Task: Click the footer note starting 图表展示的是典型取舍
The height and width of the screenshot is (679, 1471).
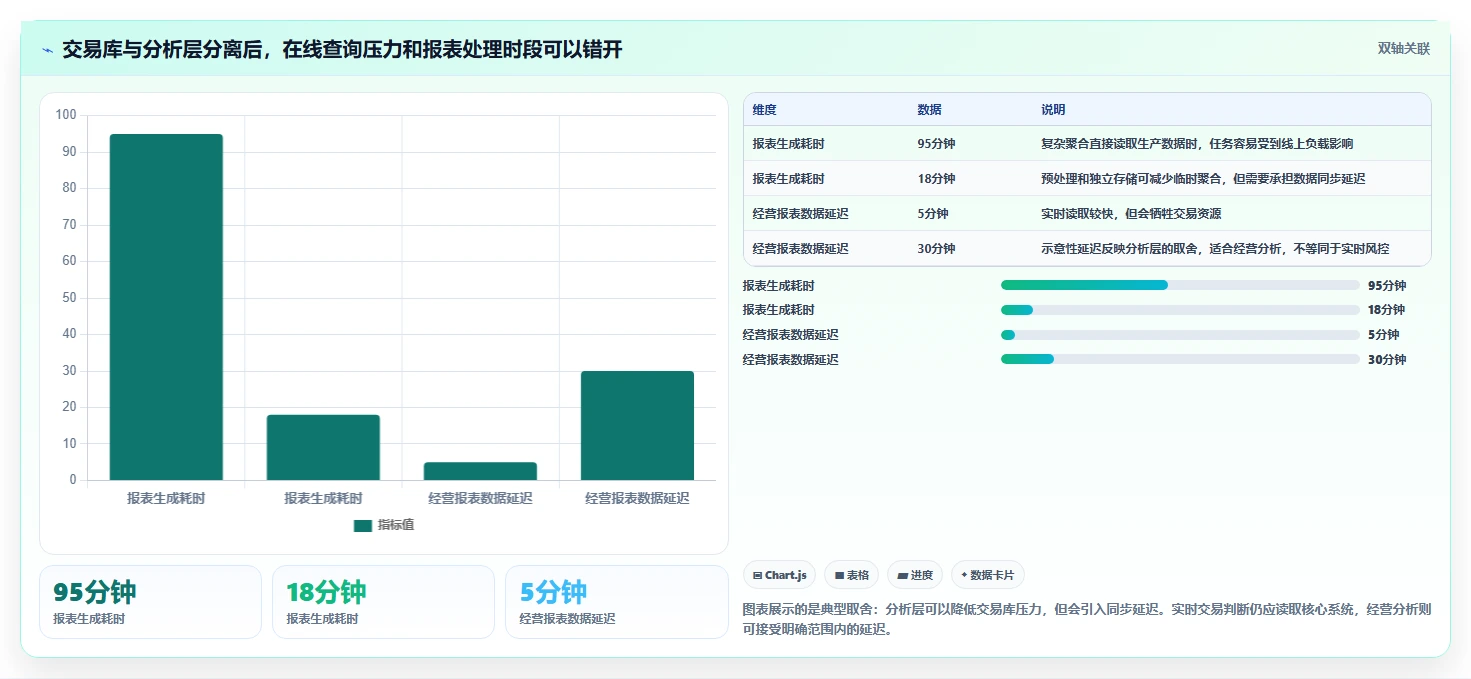Action: [x=1088, y=620]
